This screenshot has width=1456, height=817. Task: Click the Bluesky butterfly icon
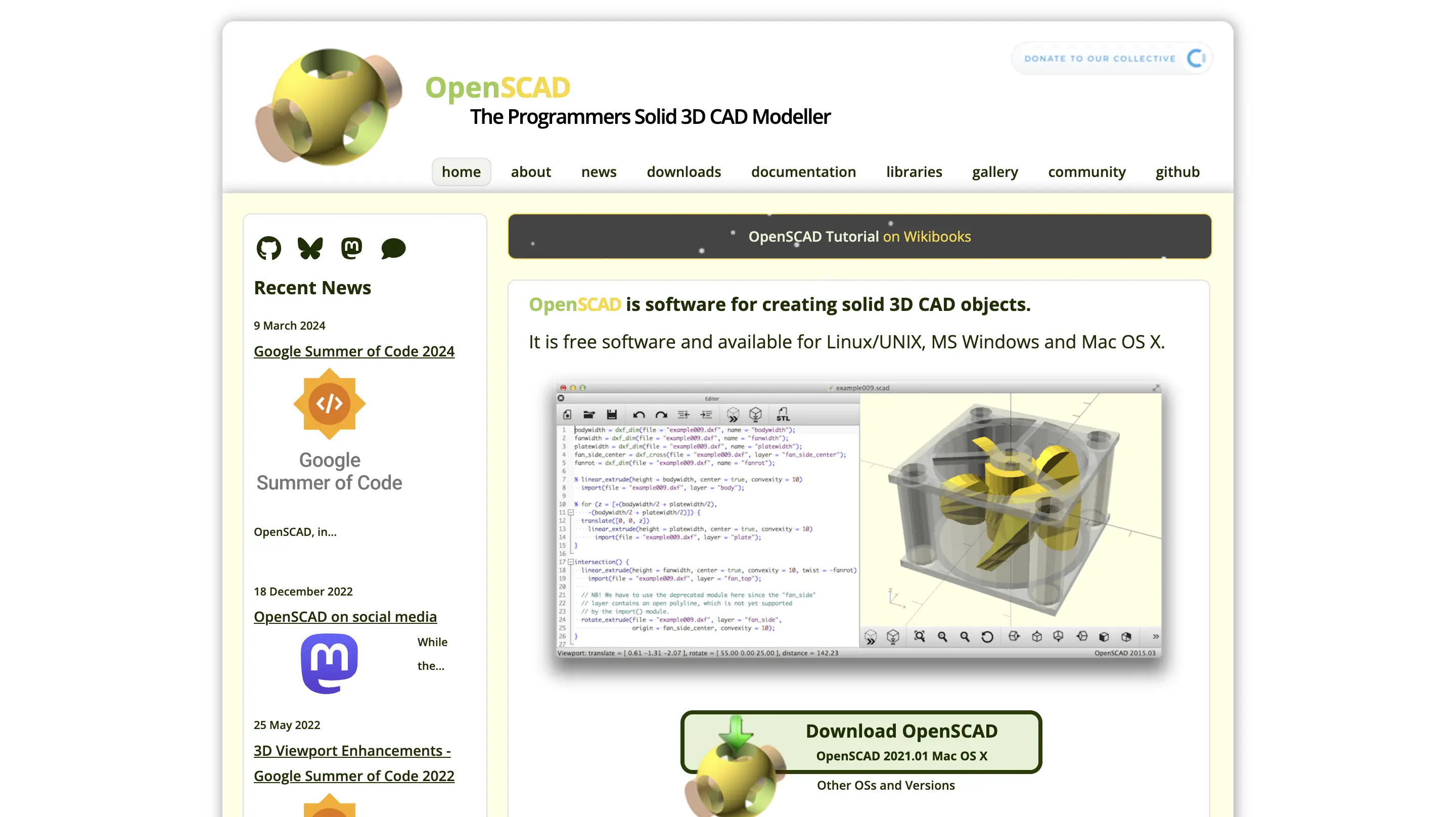click(x=310, y=248)
